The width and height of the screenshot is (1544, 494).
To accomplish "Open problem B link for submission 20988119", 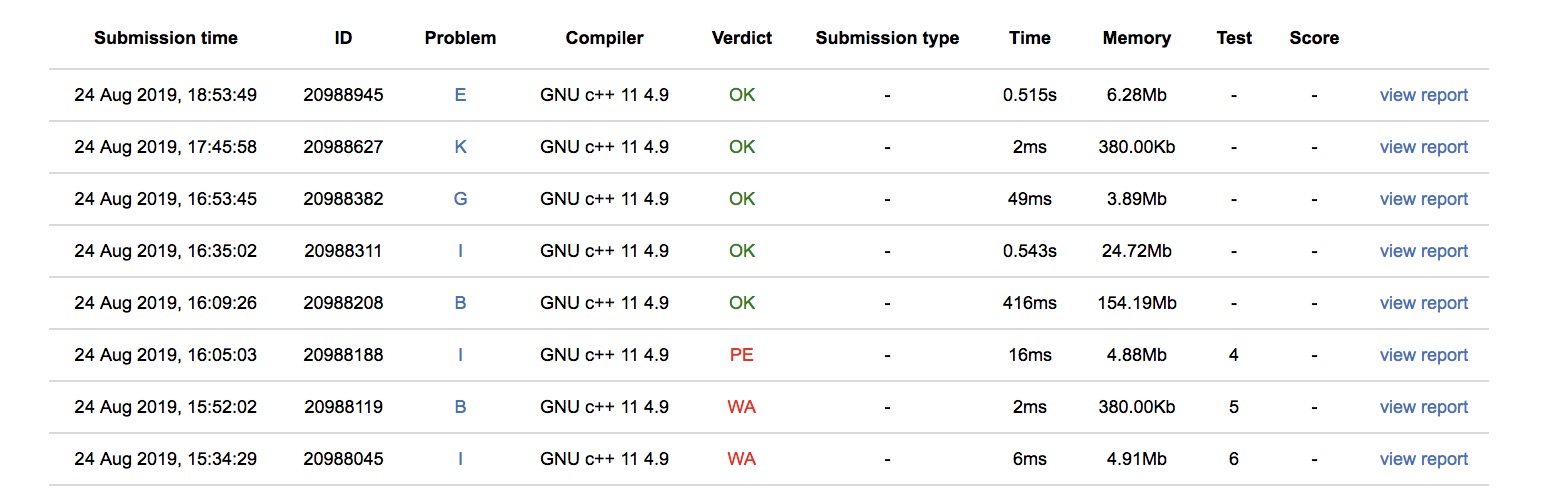I will pyautogui.click(x=460, y=407).
